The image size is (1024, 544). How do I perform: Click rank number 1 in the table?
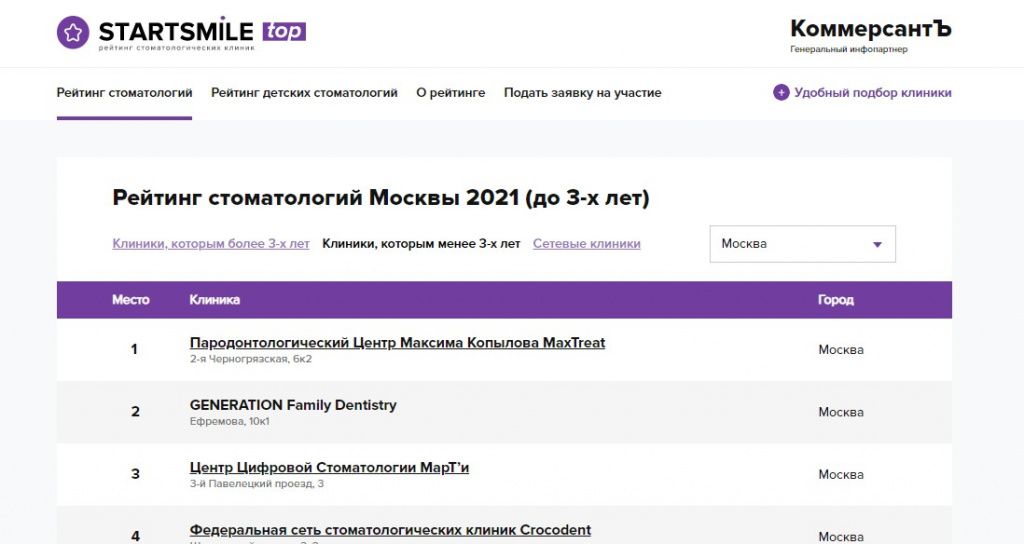coord(134,349)
